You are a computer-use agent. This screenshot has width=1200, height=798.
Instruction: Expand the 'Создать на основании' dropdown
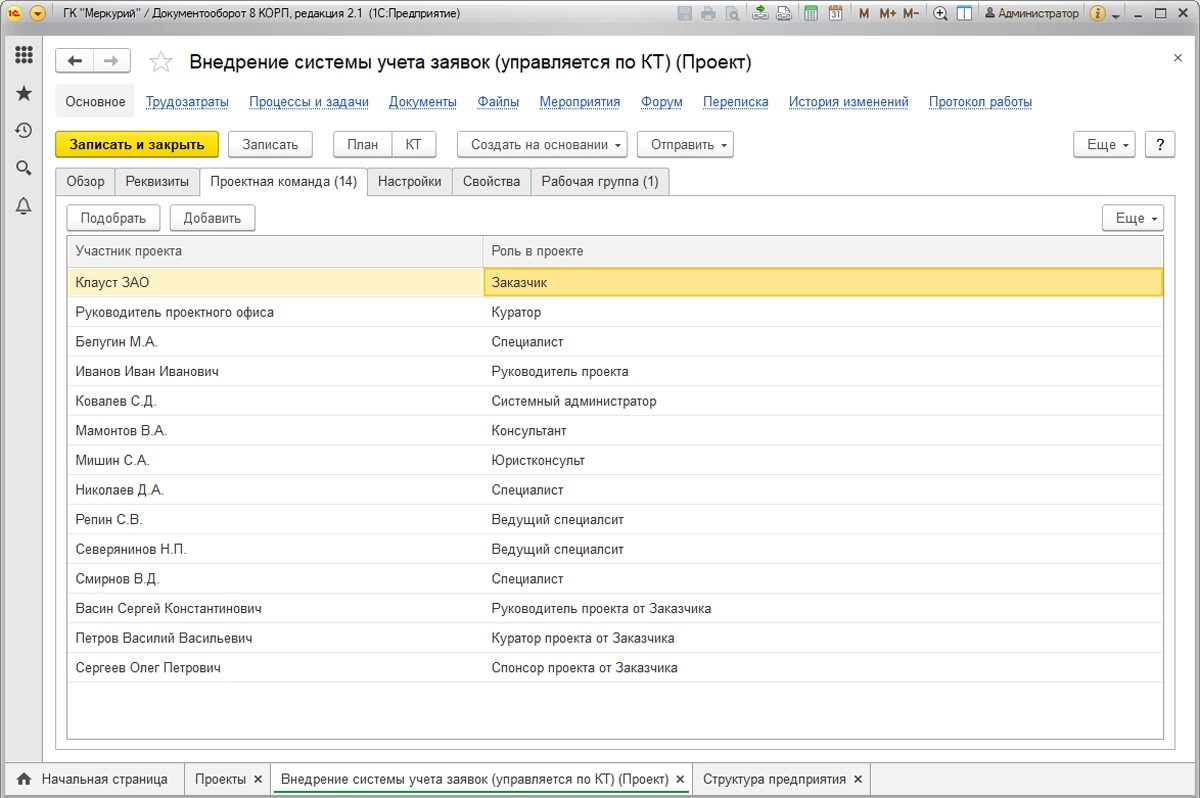pos(542,144)
